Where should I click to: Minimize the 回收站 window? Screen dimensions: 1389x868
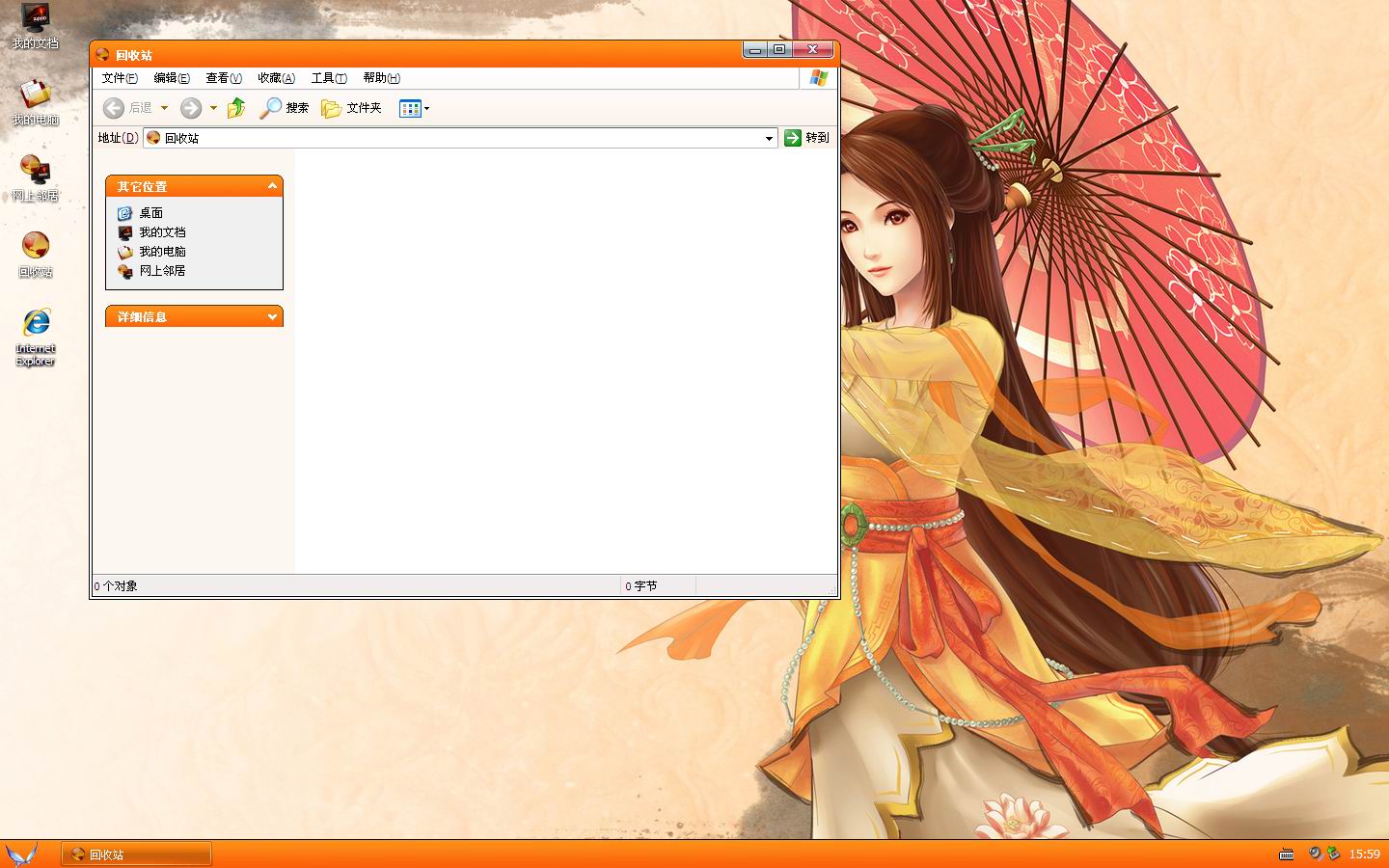[755, 49]
